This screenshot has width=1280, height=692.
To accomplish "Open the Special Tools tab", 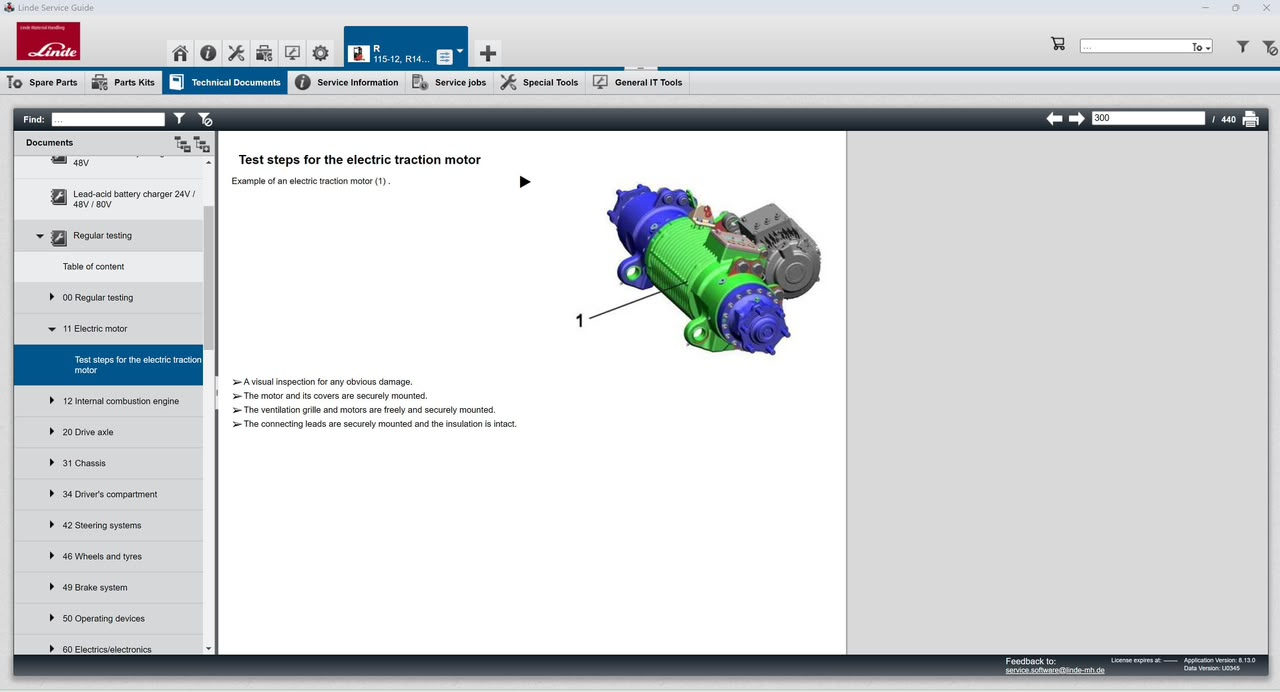I will (x=539, y=83).
